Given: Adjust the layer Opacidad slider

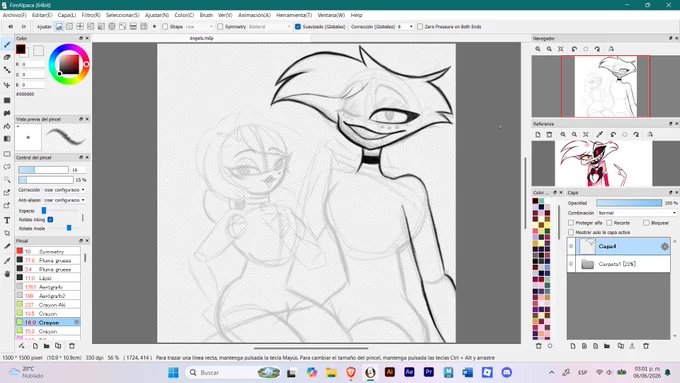Looking at the screenshot, I should pos(629,203).
